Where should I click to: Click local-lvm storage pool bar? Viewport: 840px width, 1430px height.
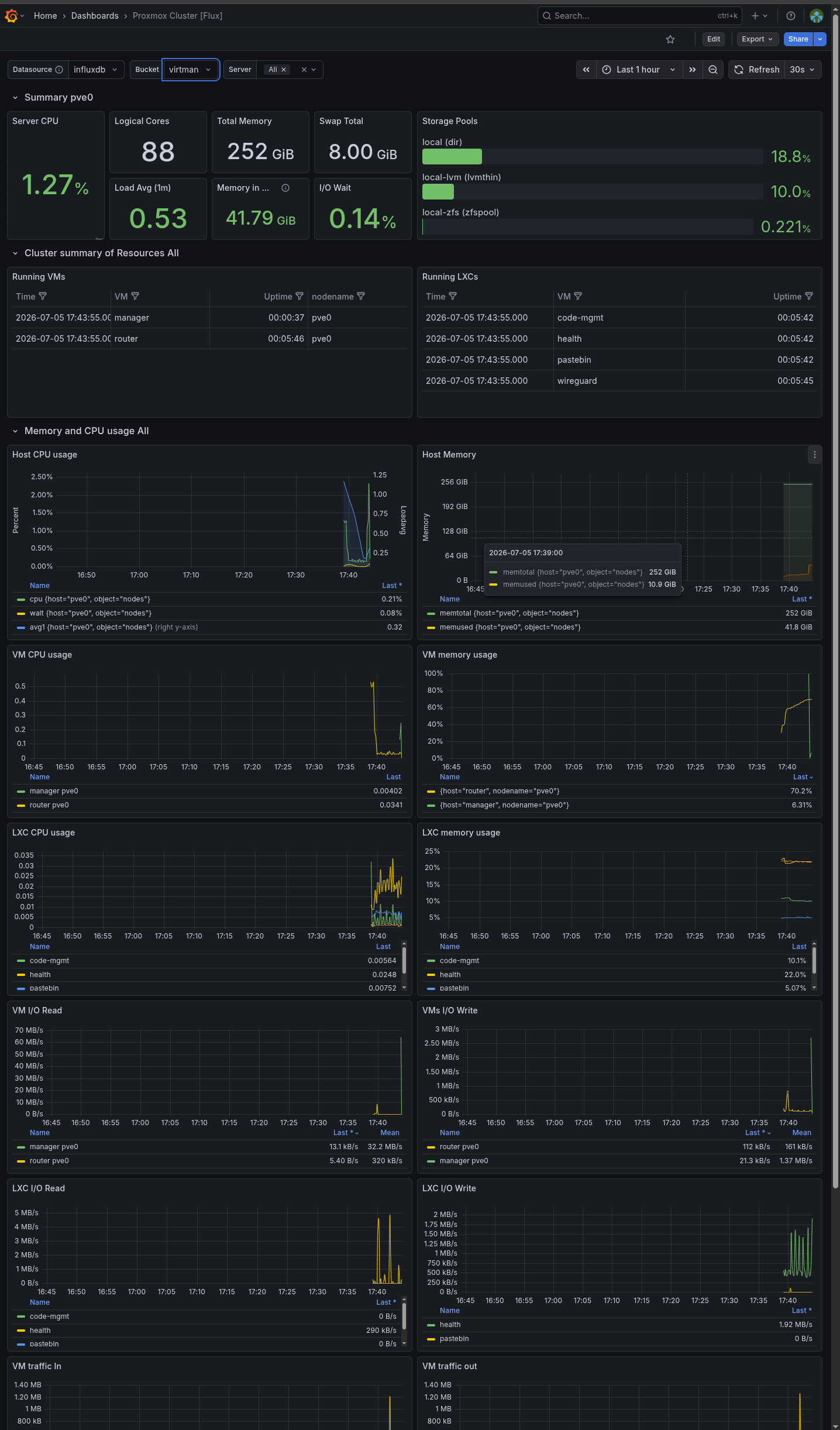tap(593, 191)
